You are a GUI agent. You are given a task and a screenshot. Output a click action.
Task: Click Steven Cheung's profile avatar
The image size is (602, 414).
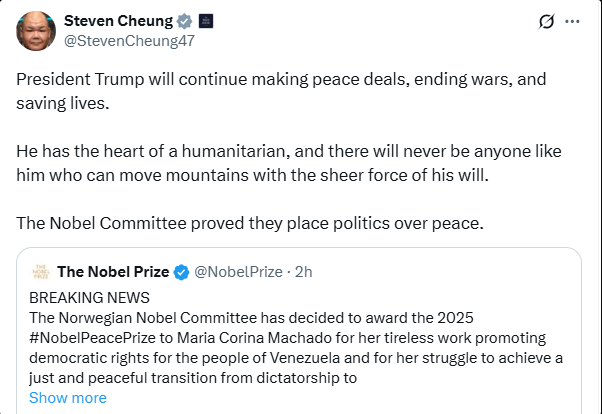pyautogui.click(x=36, y=30)
